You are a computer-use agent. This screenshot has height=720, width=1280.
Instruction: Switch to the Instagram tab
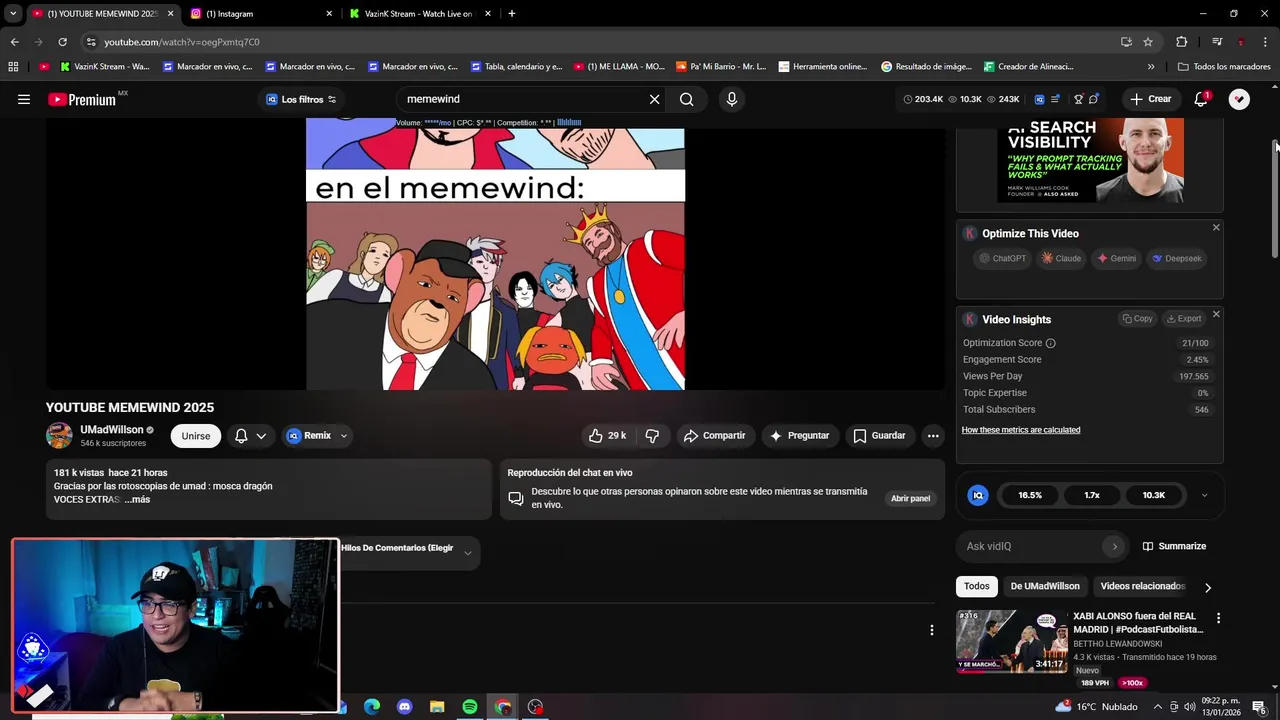point(262,14)
